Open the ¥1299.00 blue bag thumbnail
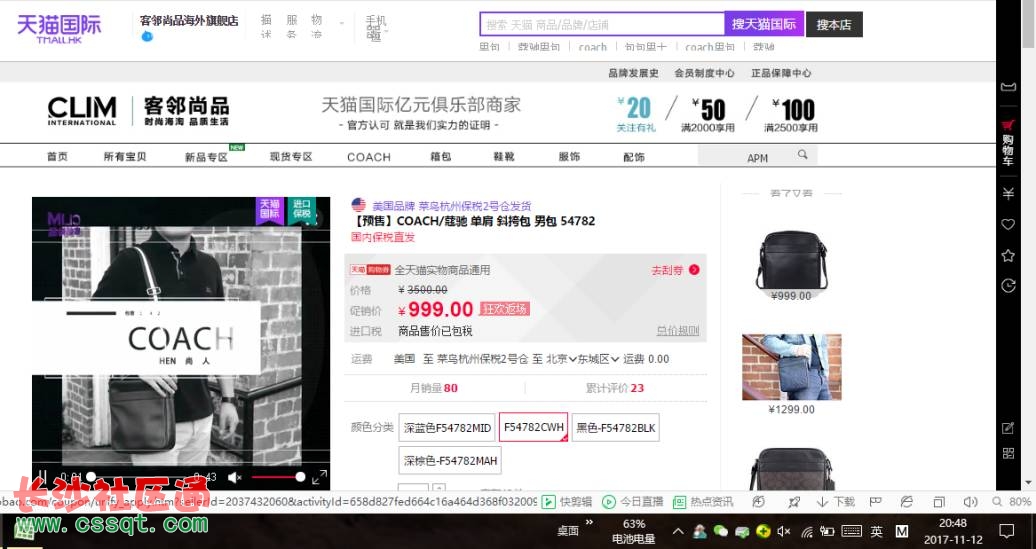This screenshot has height=549, width=1036. pyautogui.click(x=792, y=367)
